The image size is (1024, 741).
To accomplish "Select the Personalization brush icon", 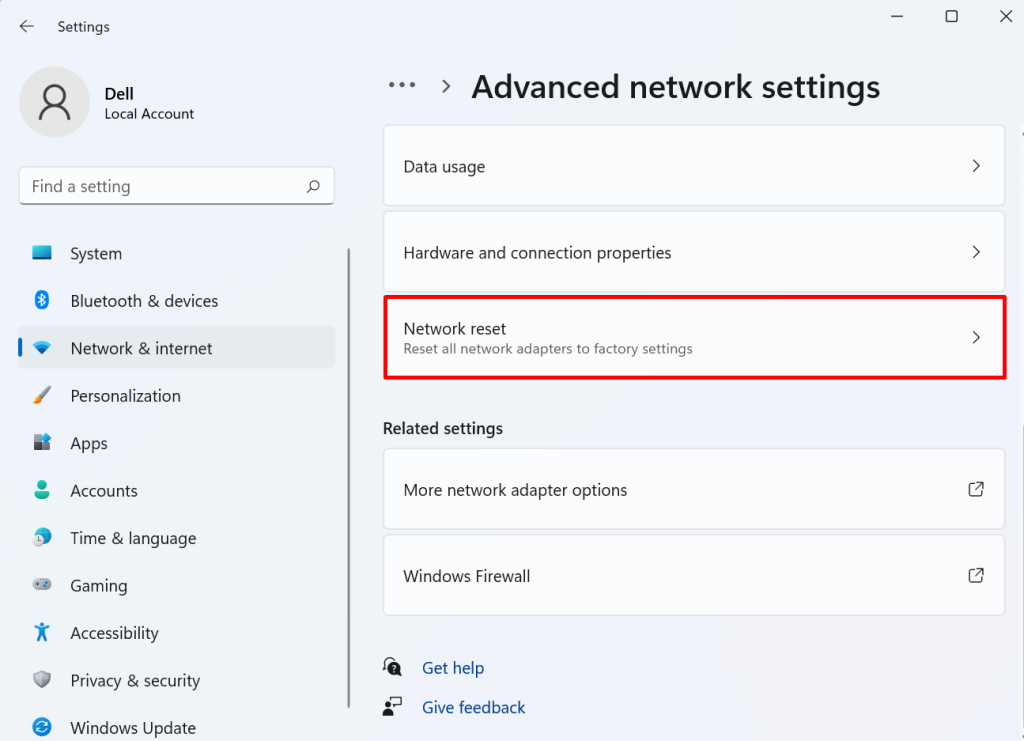I will point(40,396).
